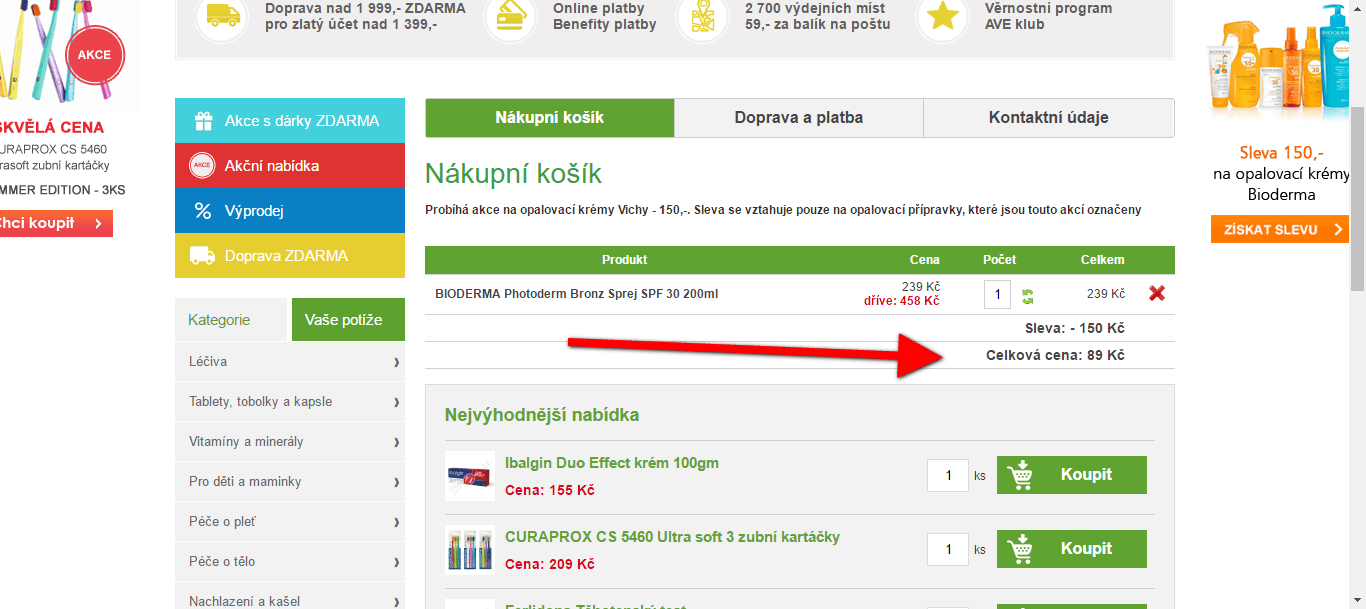Open Akční nabídka section

pos(290,166)
